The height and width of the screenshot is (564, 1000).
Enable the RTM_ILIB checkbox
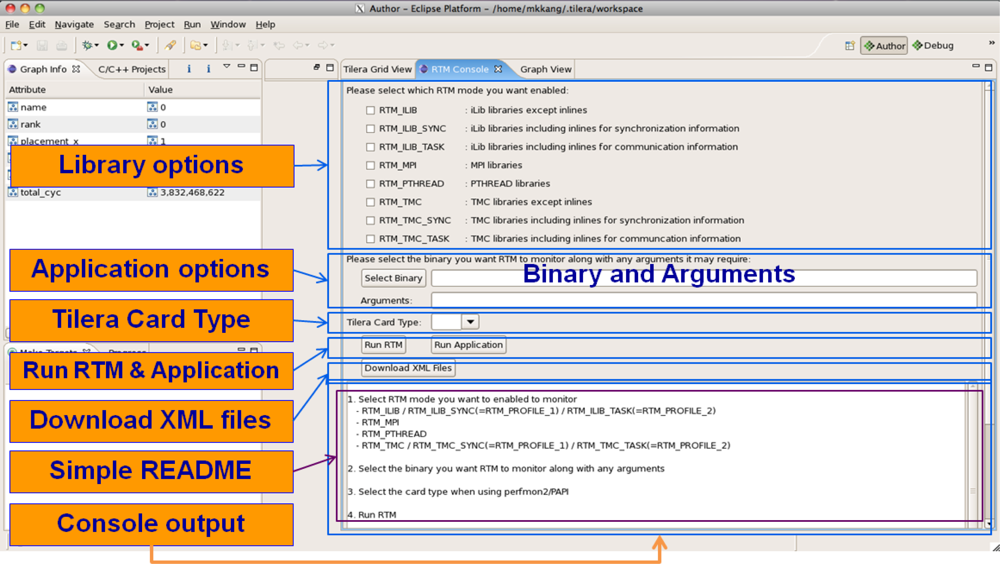coord(370,110)
